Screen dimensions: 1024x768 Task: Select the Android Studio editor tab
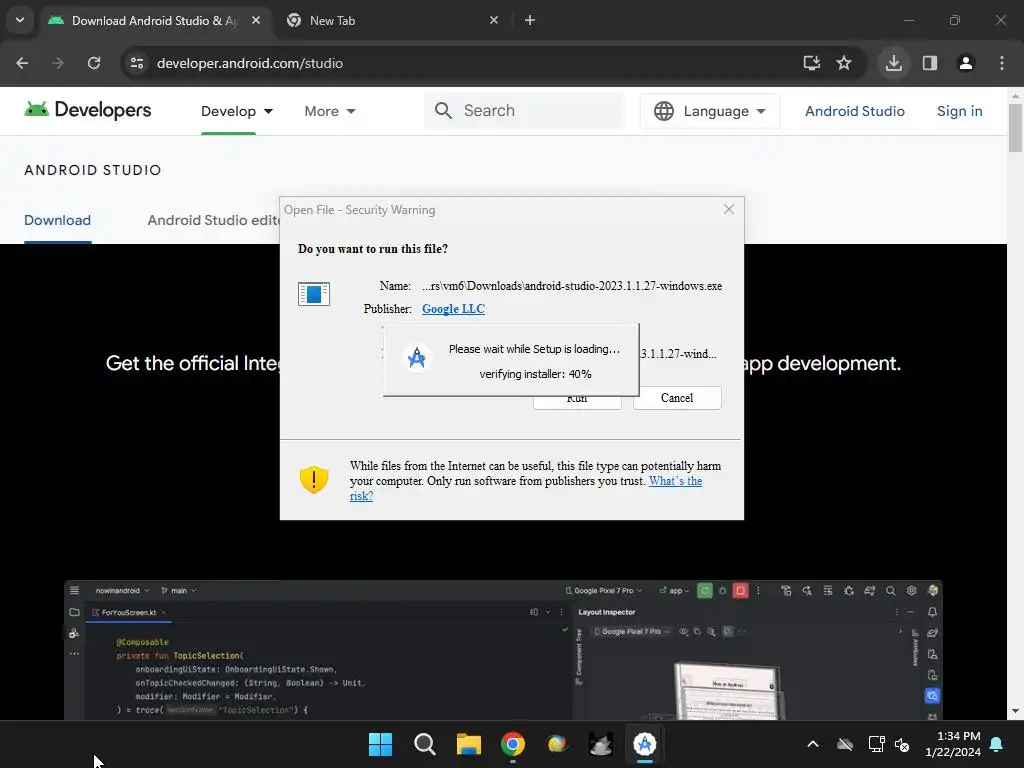(213, 220)
